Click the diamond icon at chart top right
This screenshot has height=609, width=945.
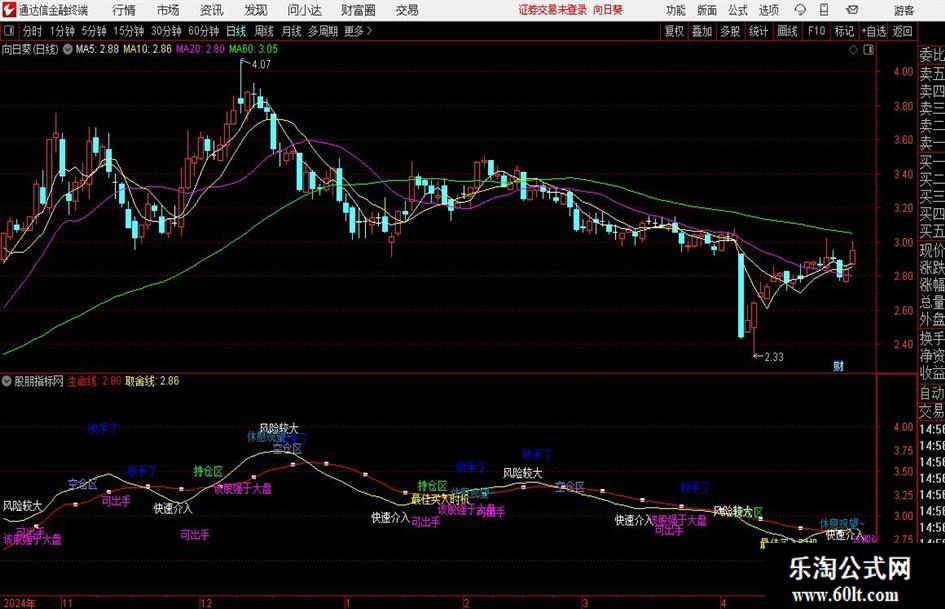coord(853,49)
